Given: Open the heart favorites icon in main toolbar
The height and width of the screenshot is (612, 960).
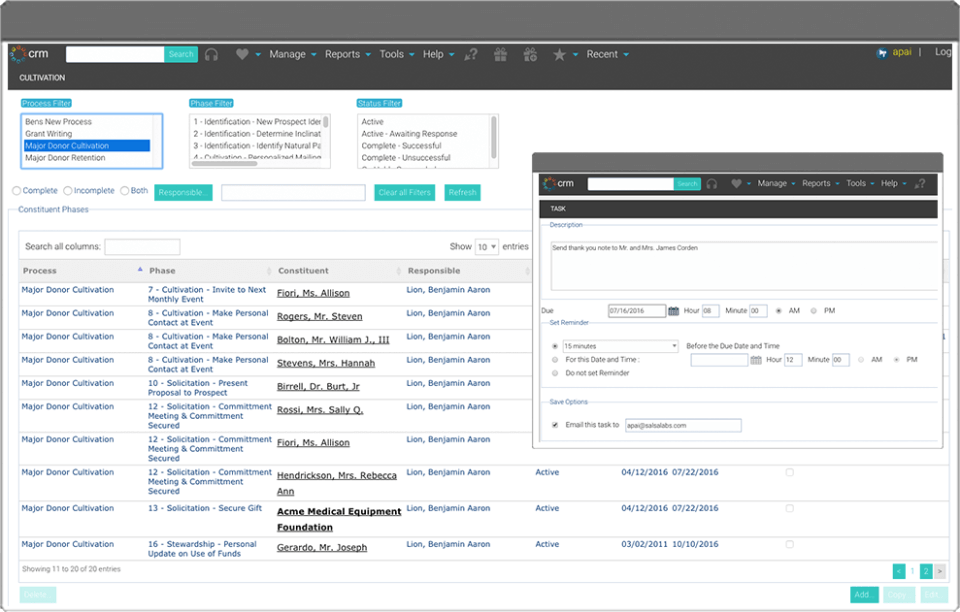Looking at the screenshot, I should 242,54.
